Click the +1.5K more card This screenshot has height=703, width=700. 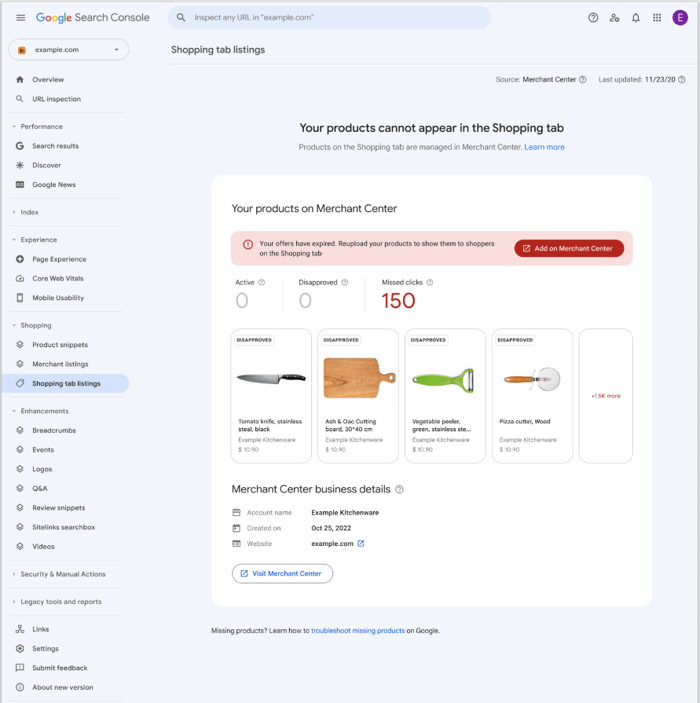tap(605, 396)
